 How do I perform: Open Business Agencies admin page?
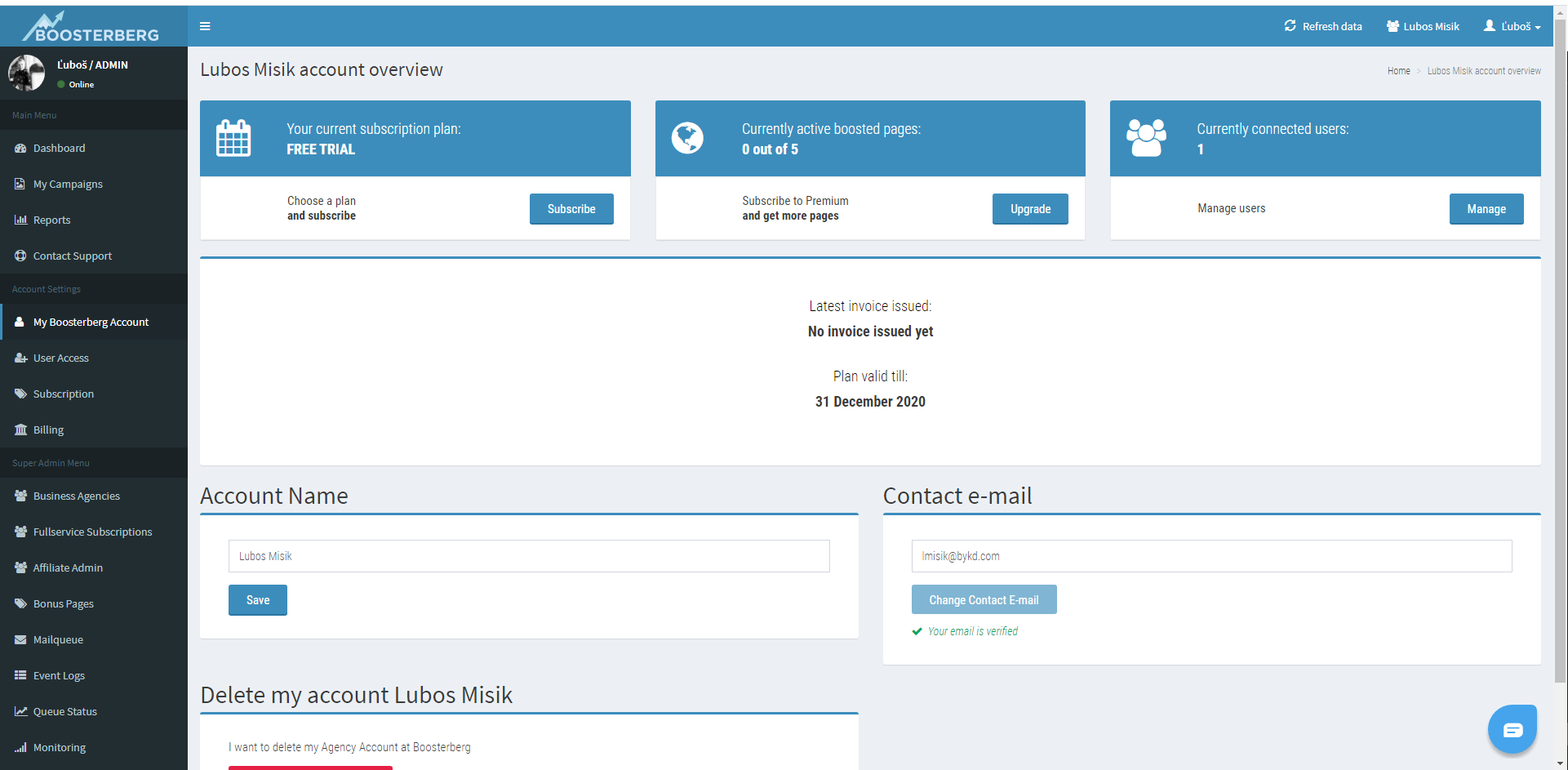pos(94,496)
